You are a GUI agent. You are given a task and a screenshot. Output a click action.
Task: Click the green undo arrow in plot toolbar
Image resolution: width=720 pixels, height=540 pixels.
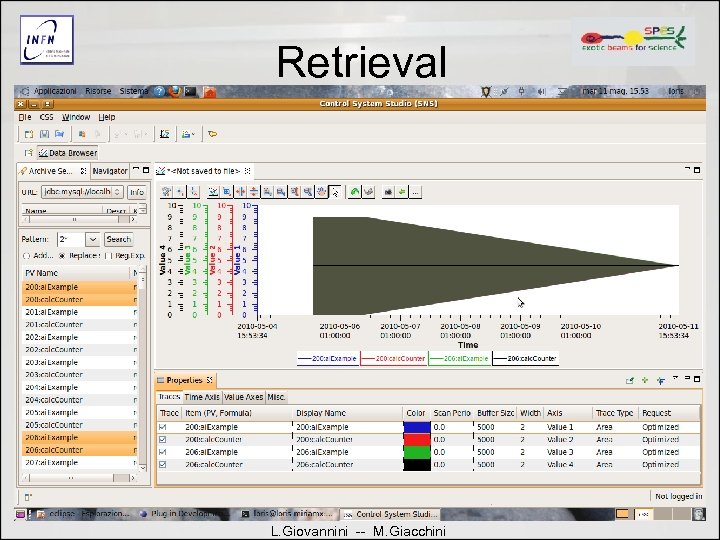tap(354, 192)
